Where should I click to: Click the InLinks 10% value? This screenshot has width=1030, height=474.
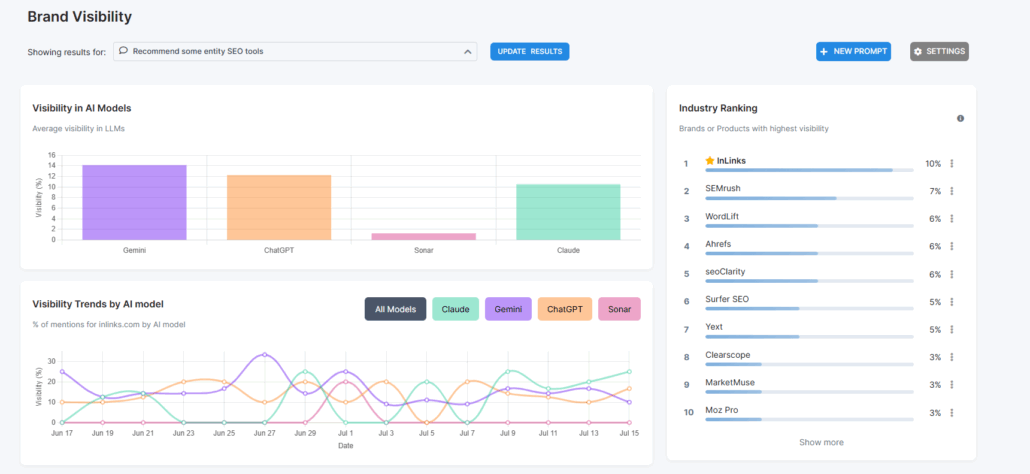933,163
